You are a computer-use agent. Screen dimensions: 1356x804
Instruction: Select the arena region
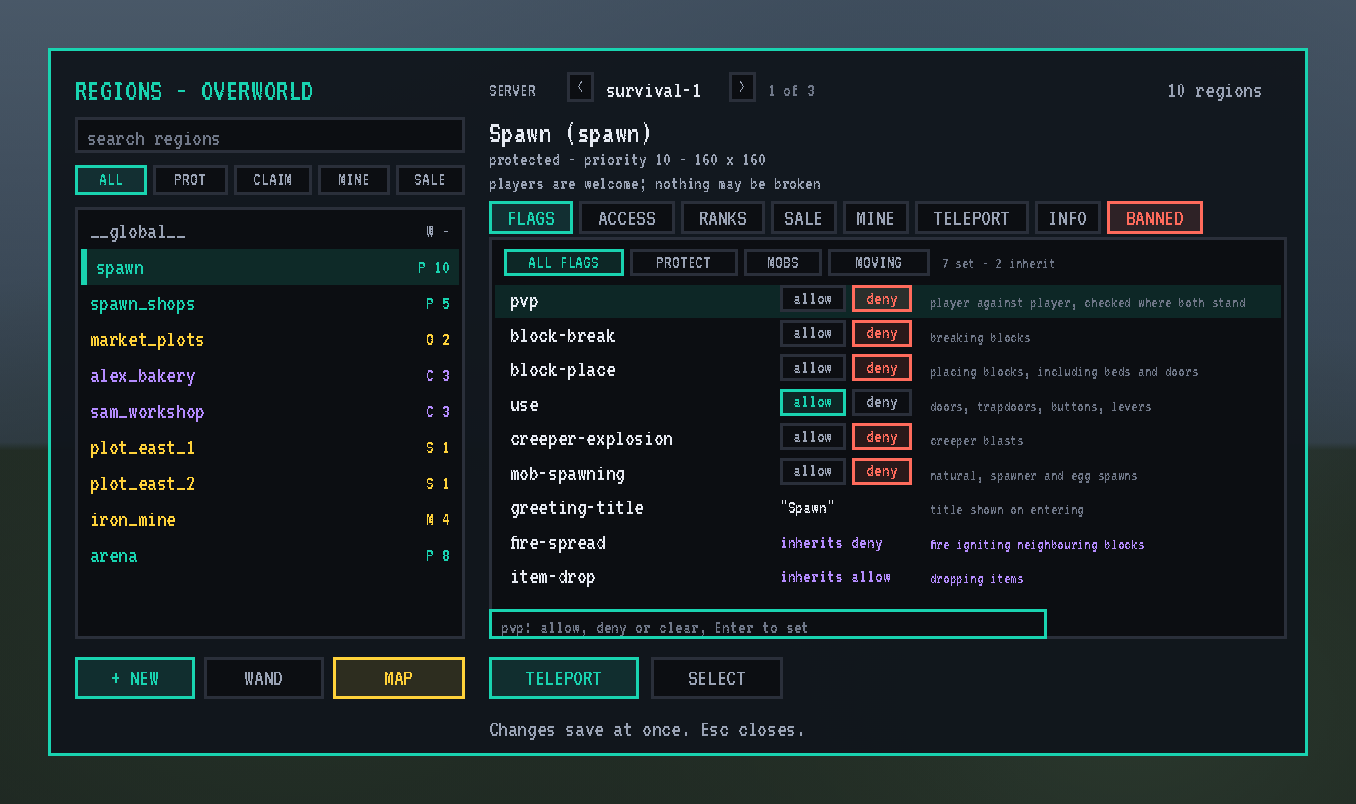[270, 556]
